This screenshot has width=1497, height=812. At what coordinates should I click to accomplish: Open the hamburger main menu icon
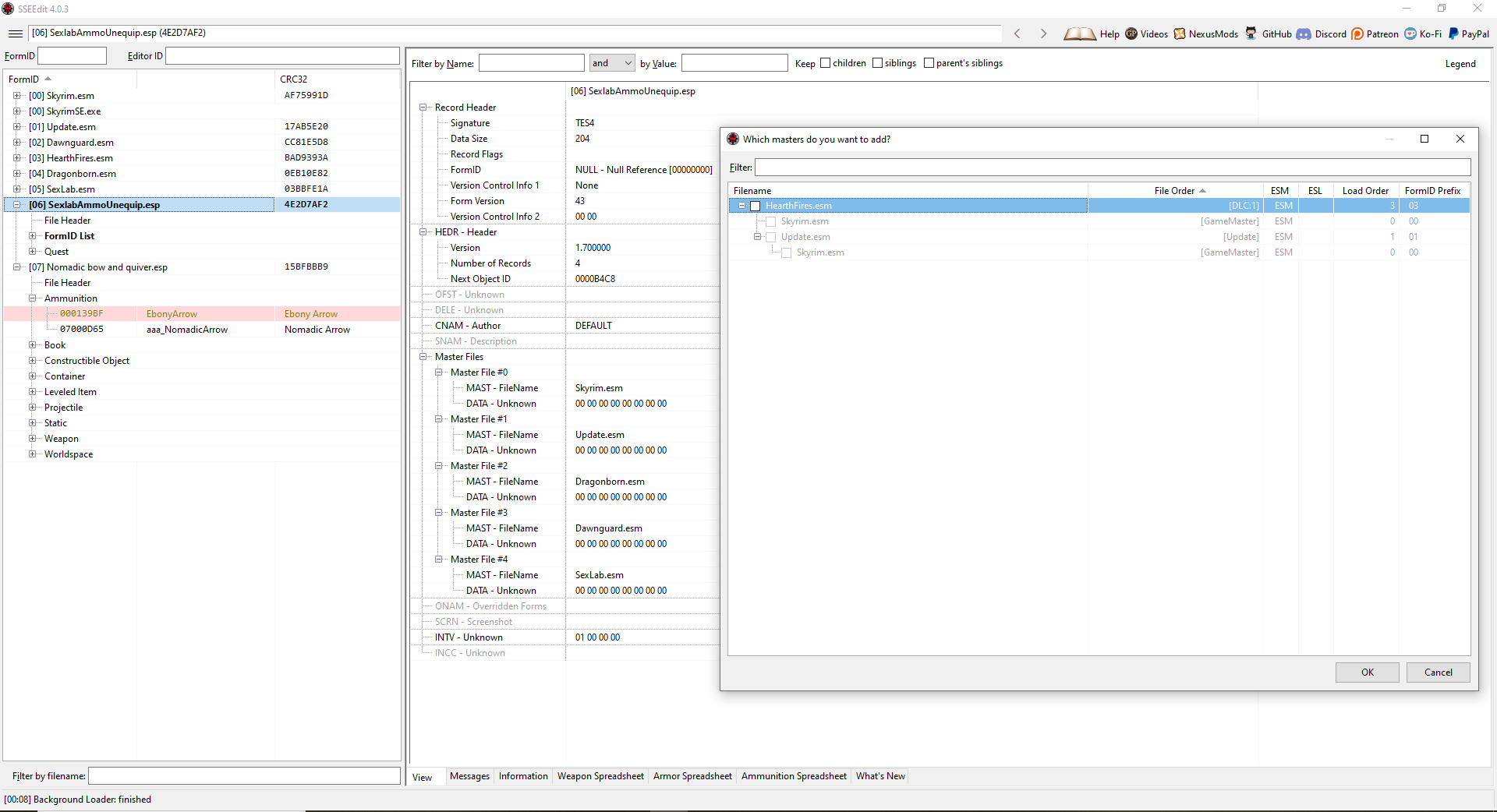tap(16, 34)
